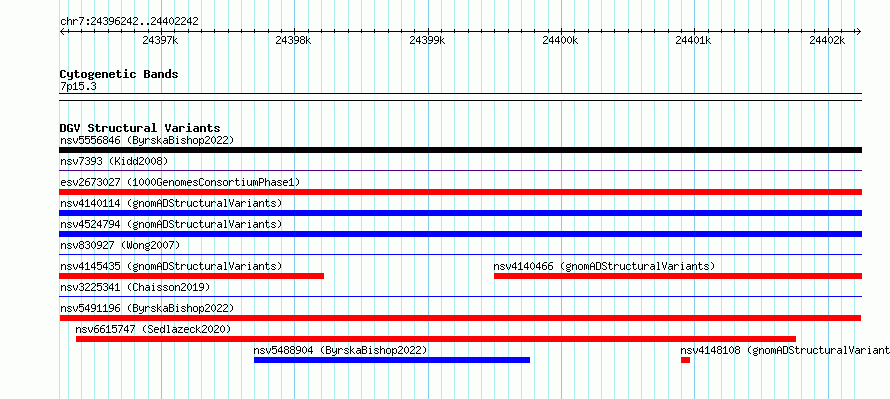
Task: Click the right arrowhead of the ruler
Action: pos(858,32)
